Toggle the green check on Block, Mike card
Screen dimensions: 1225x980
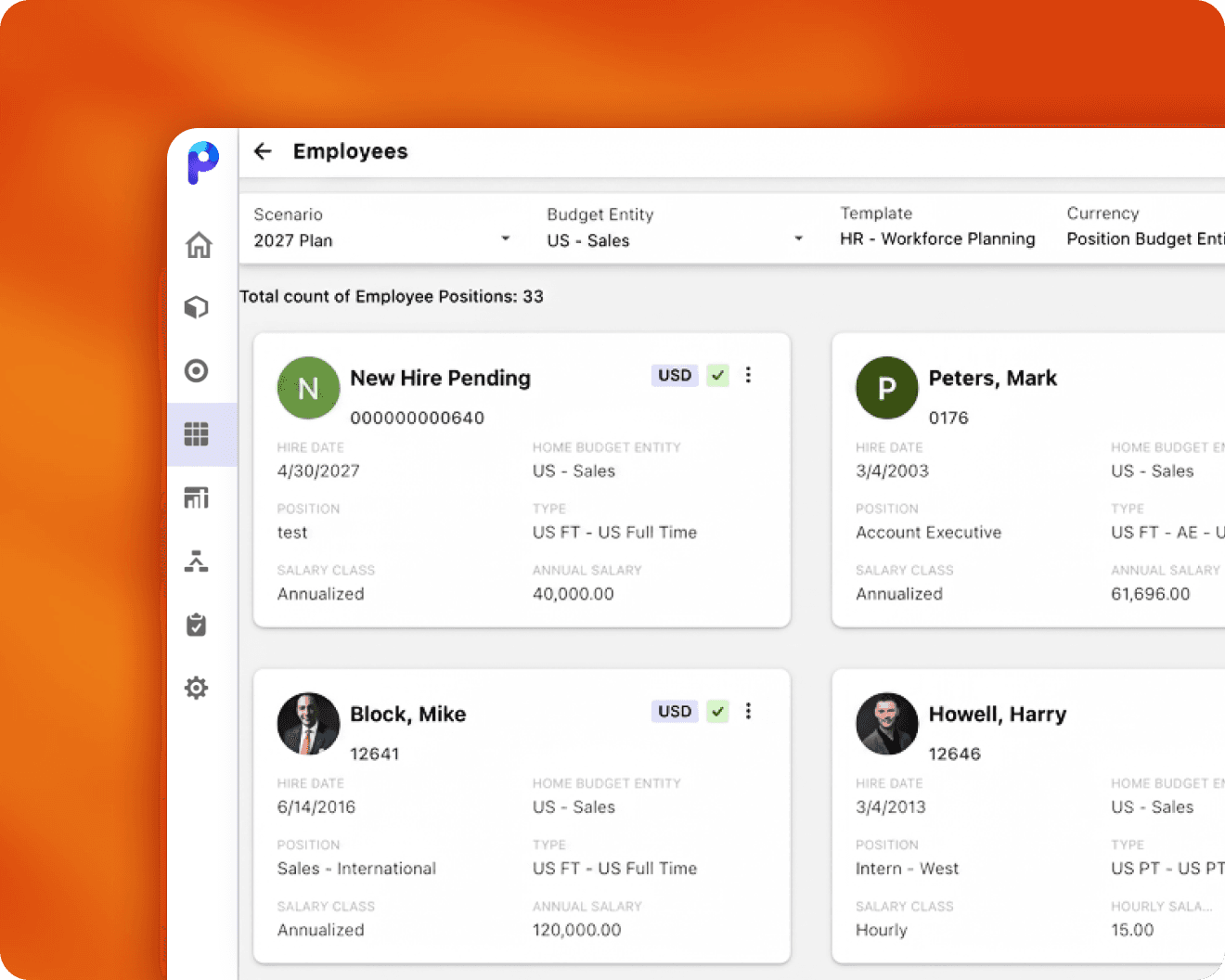[717, 711]
